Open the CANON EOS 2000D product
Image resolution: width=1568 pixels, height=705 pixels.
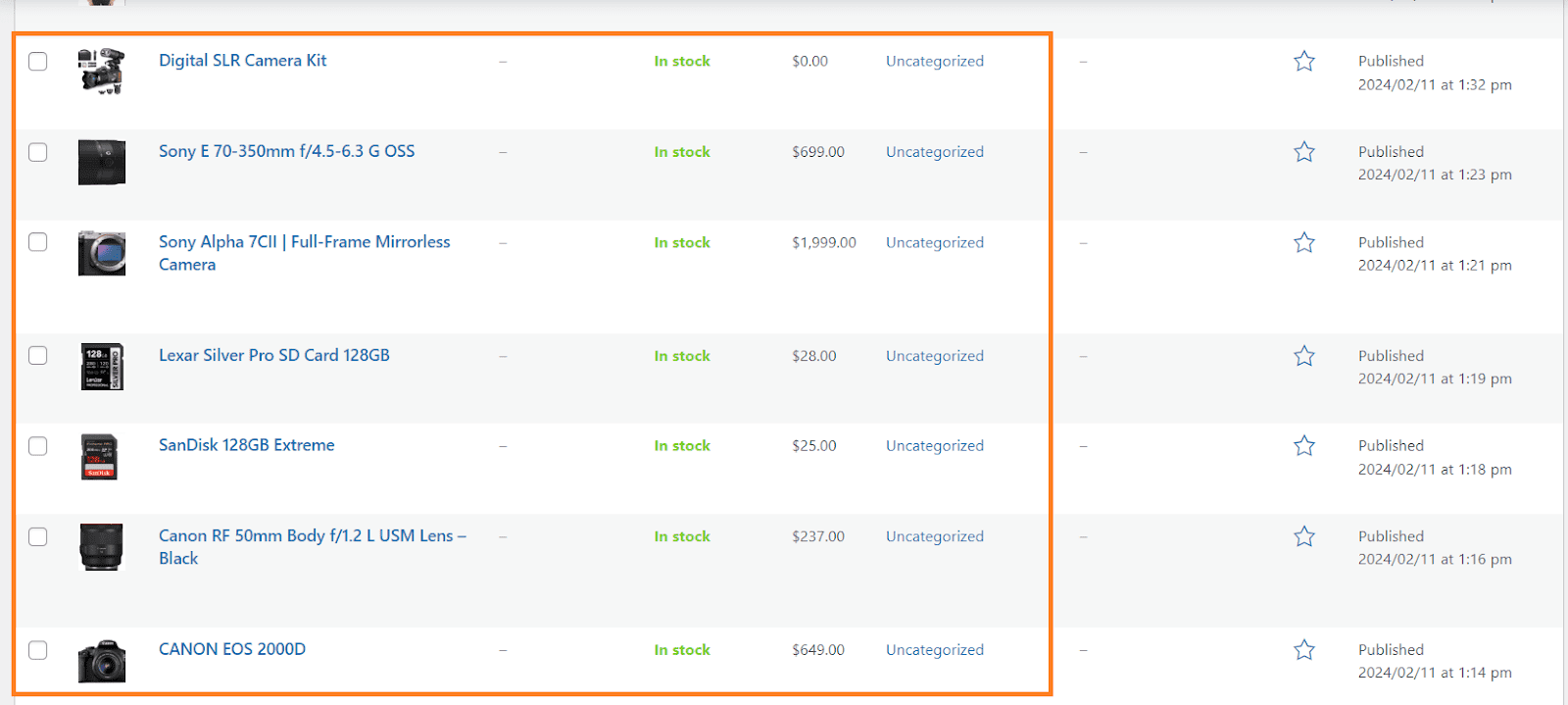click(231, 649)
